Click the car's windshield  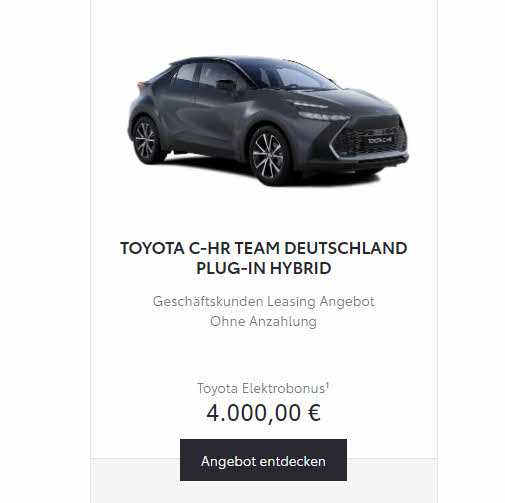click(300, 78)
